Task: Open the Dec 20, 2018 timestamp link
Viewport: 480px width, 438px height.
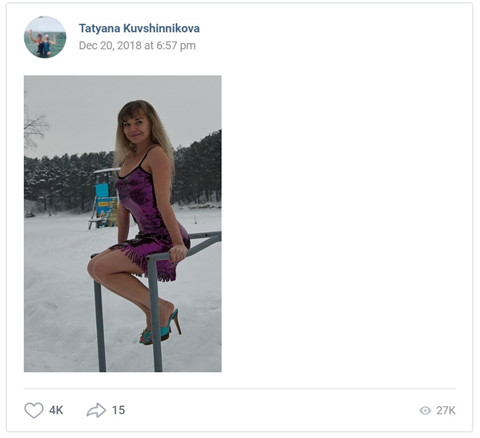Action: click(137, 45)
